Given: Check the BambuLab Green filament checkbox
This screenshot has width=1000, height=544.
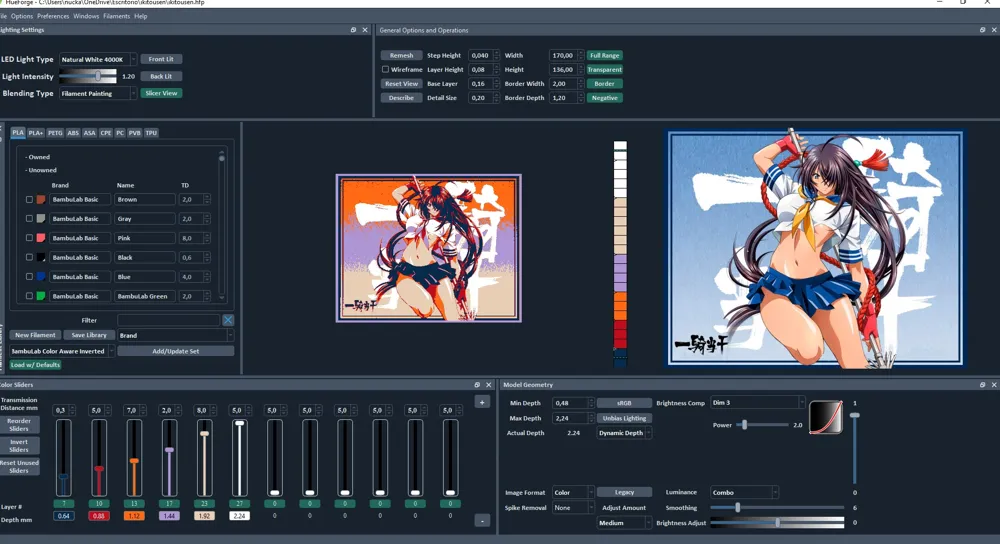Looking at the screenshot, I should [29, 296].
